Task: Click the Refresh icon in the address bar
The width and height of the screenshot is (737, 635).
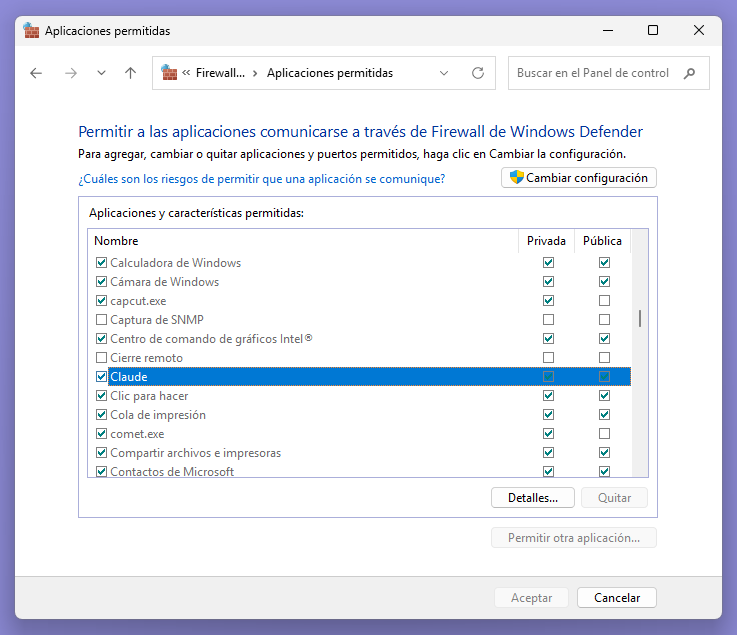Action: click(477, 73)
